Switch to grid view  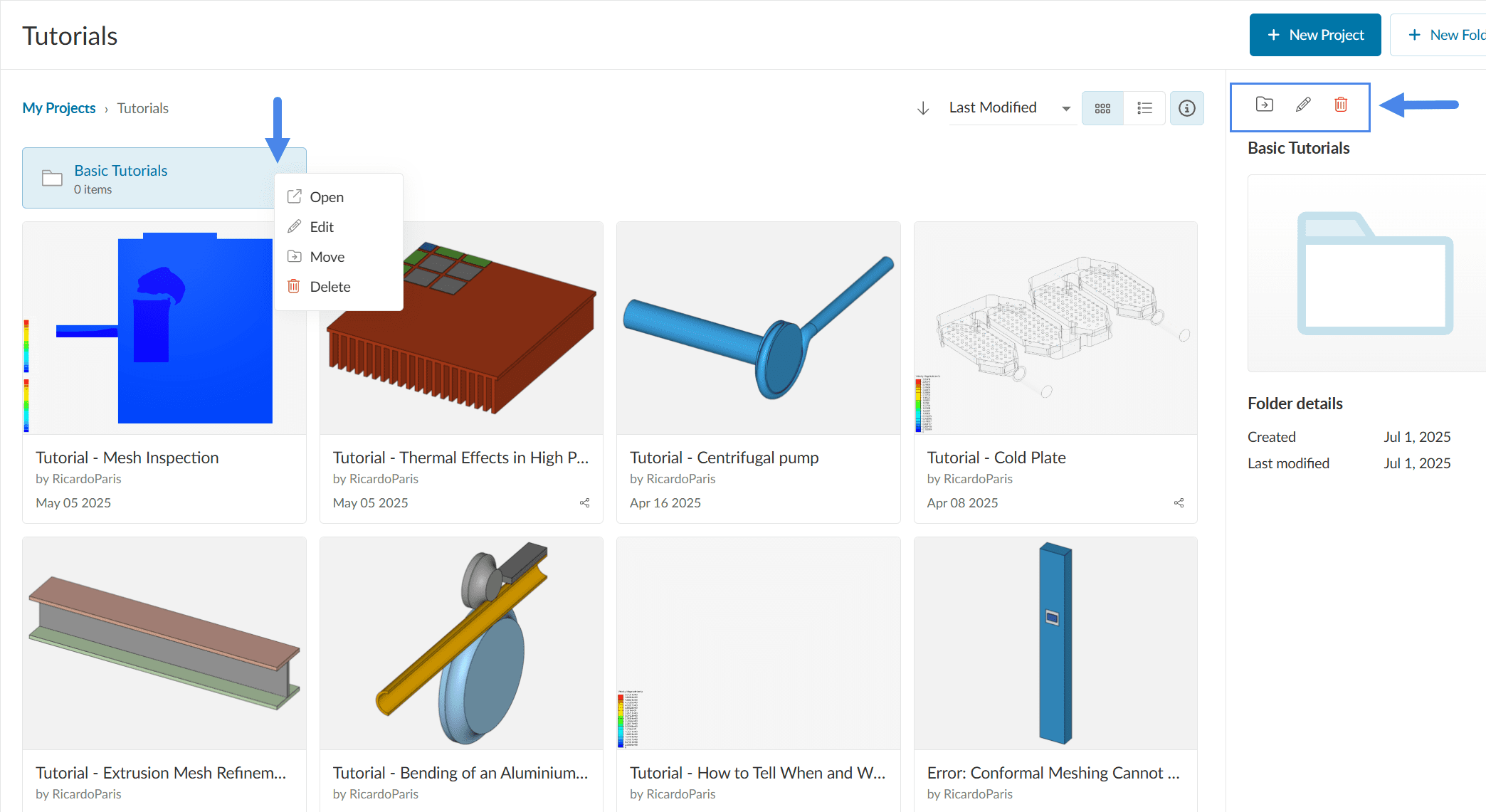1102,108
